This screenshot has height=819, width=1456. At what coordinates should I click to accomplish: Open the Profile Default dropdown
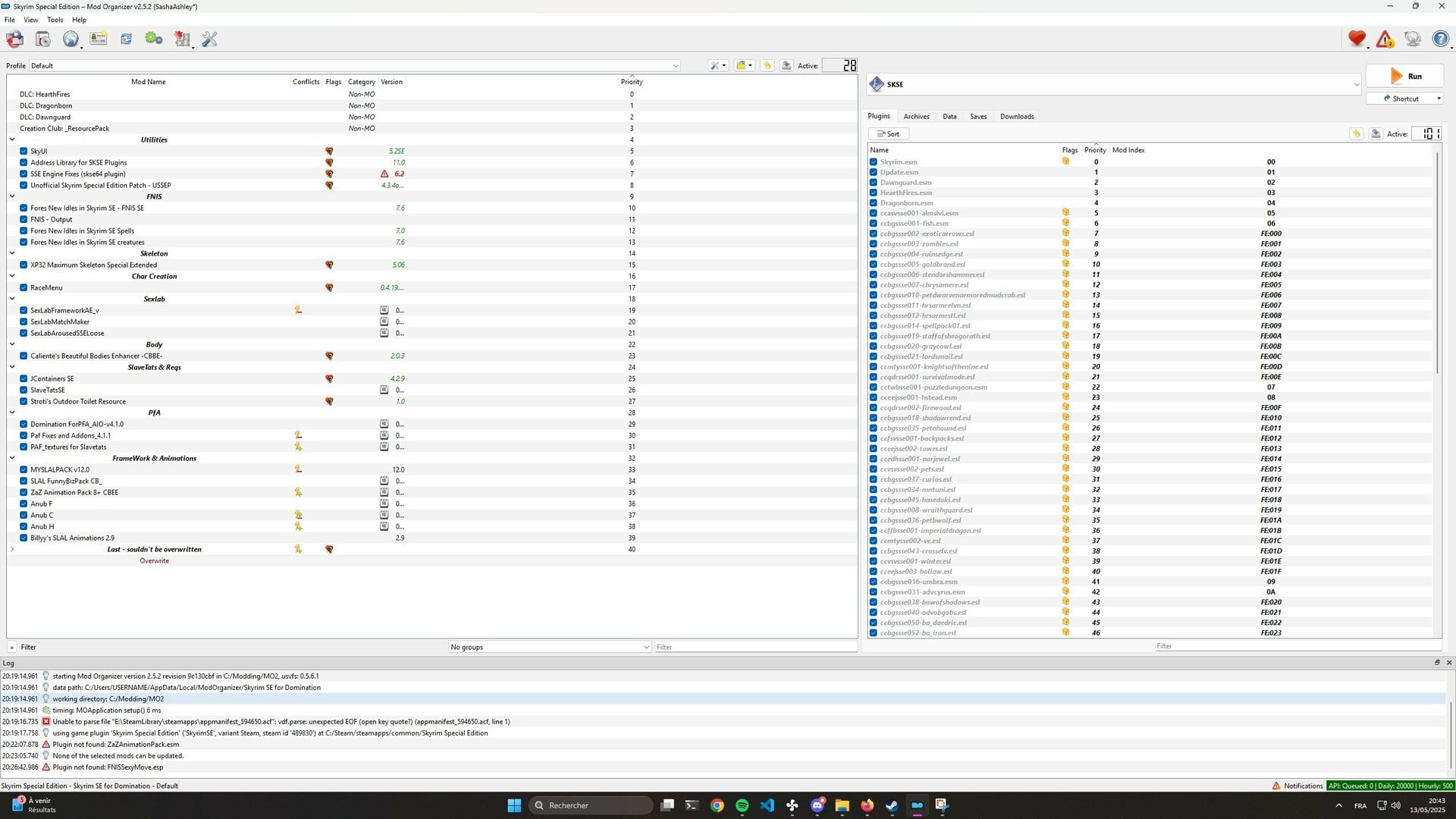[354, 66]
